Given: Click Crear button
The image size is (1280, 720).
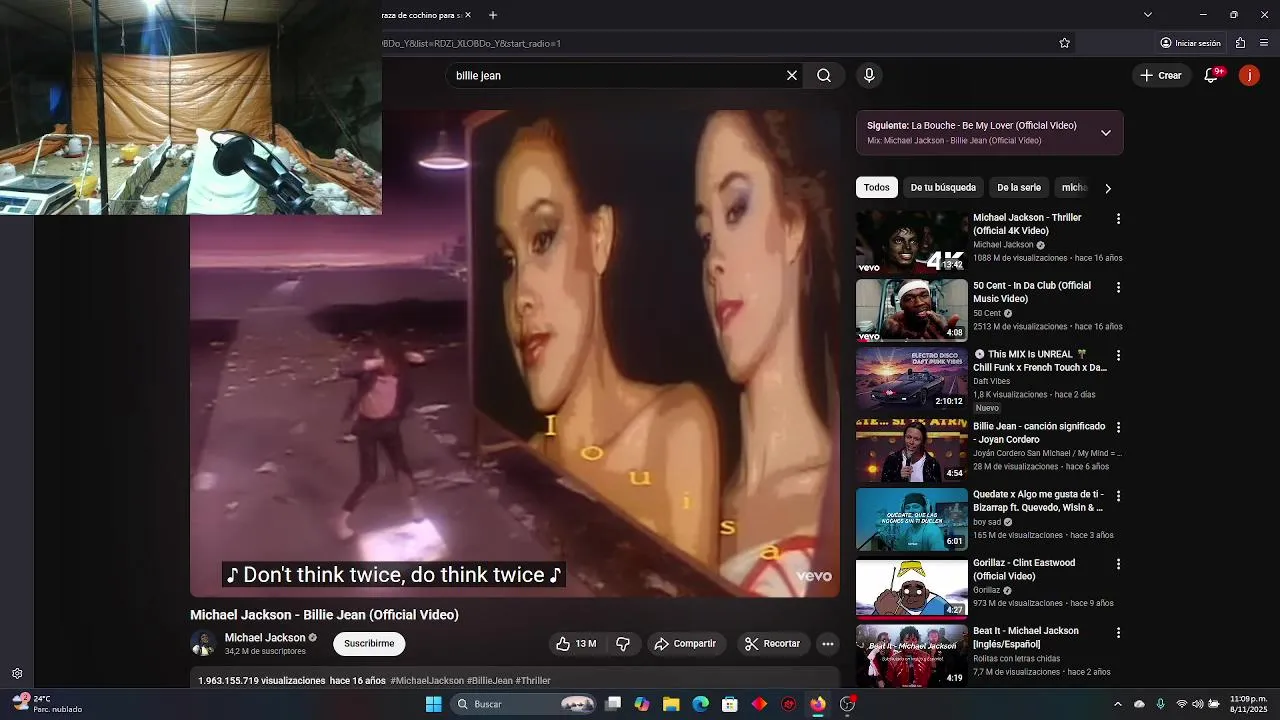Looking at the screenshot, I should (1160, 75).
